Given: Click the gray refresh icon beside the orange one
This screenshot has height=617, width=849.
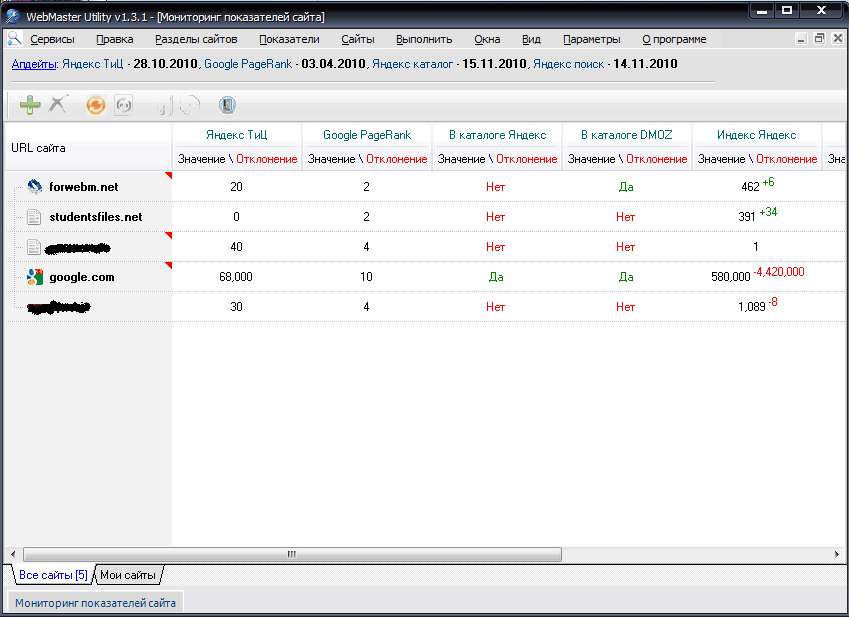Looking at the screenshot, I should (124, 105).
